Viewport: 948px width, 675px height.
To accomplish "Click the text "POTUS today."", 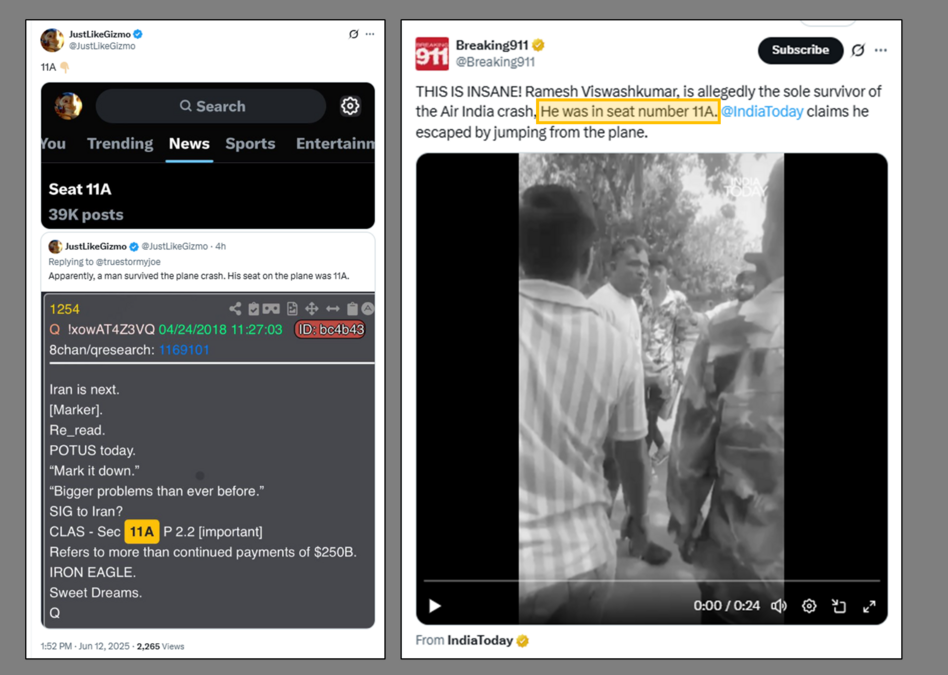I will point(93,451).
